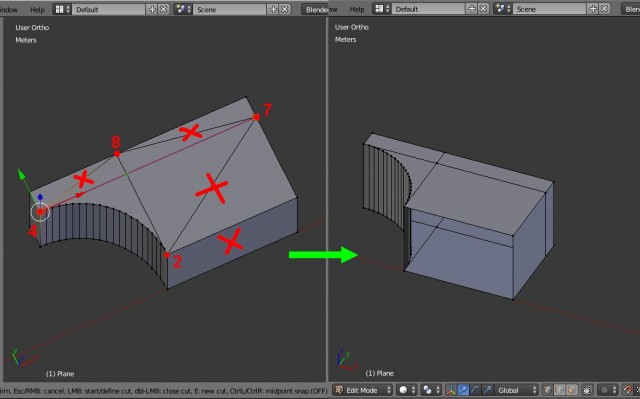
Task: Click scene browse icon in left window
Action: point(183,9)
